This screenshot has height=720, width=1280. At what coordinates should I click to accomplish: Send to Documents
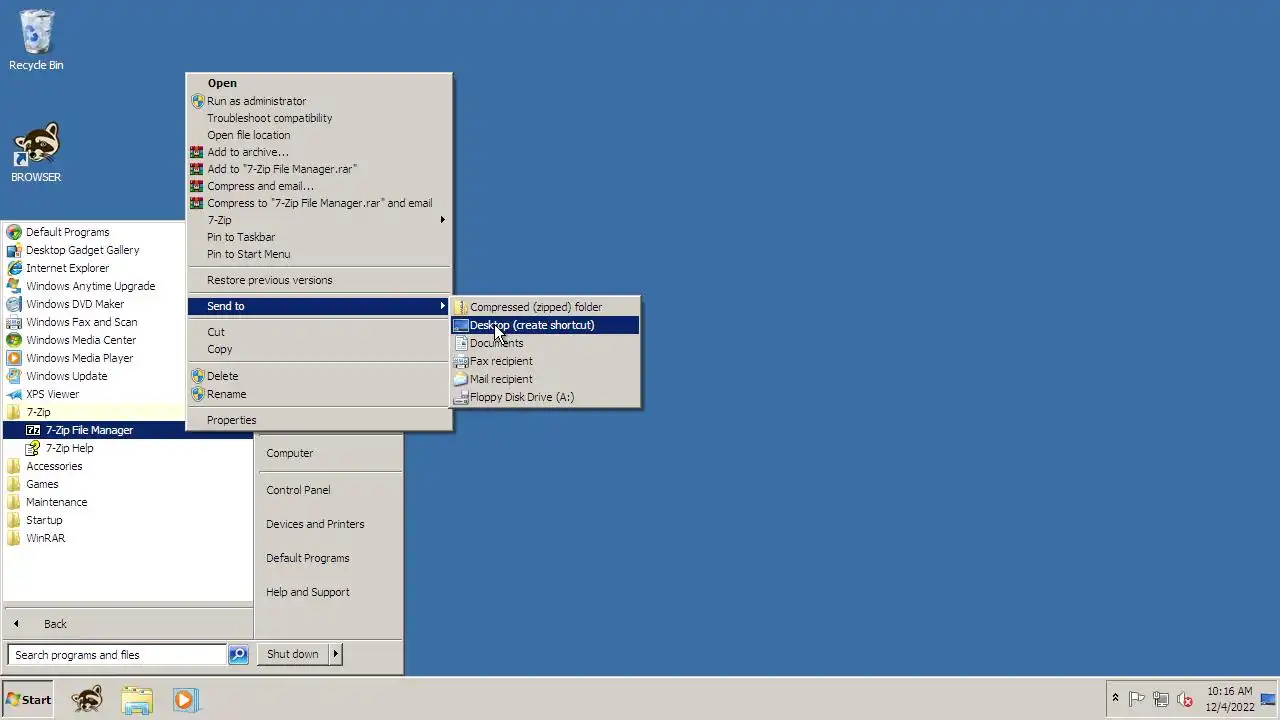pos(545,343)
